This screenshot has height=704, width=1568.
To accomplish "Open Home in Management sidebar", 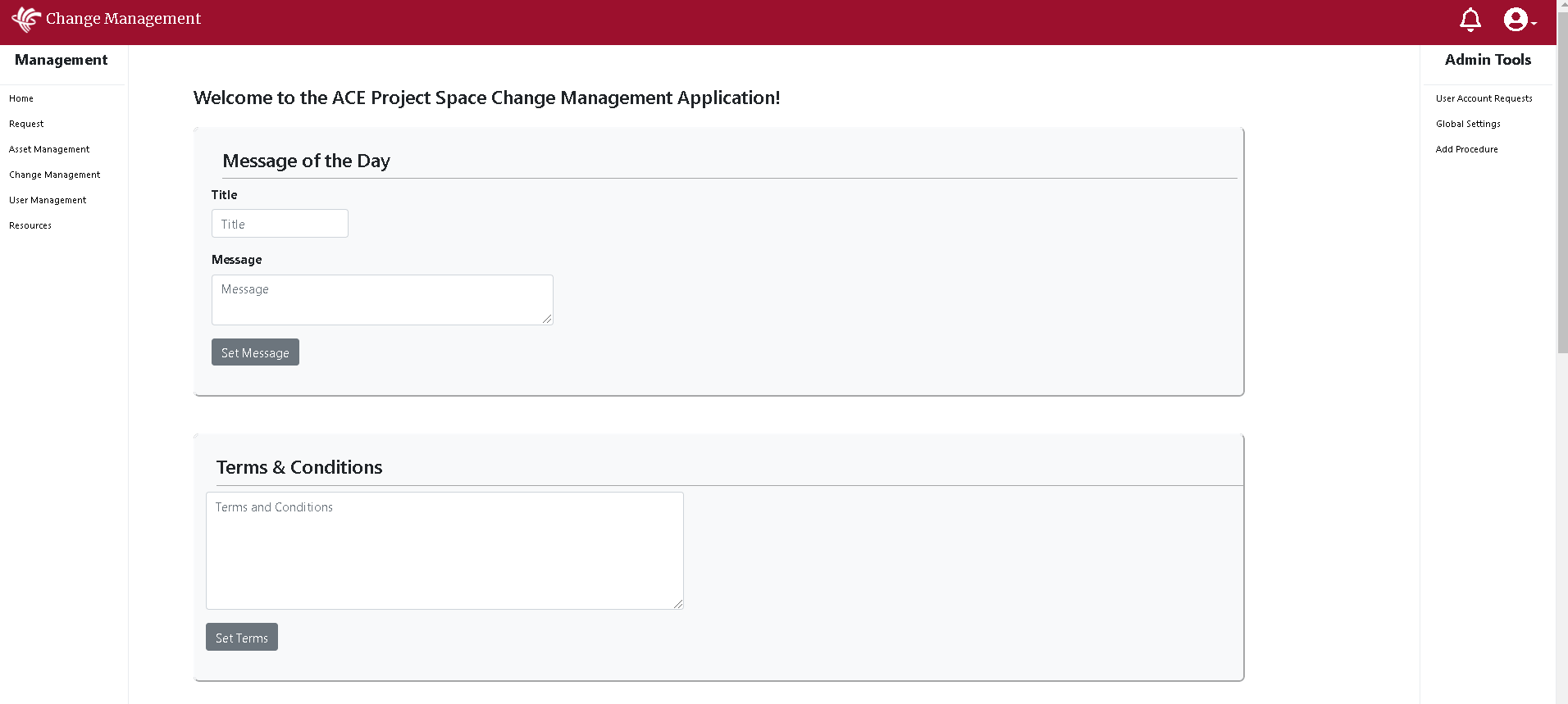I will click(21, 98).
